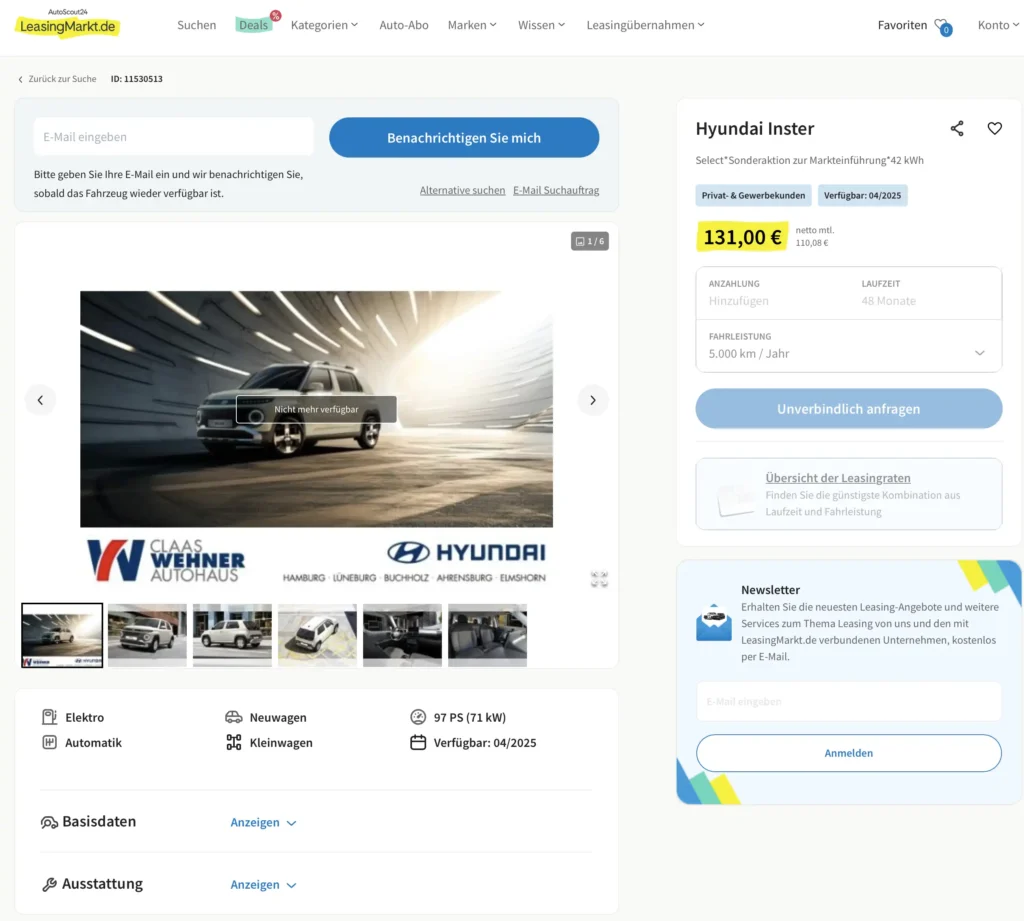Click the Deals percent badge

(276, 16)
